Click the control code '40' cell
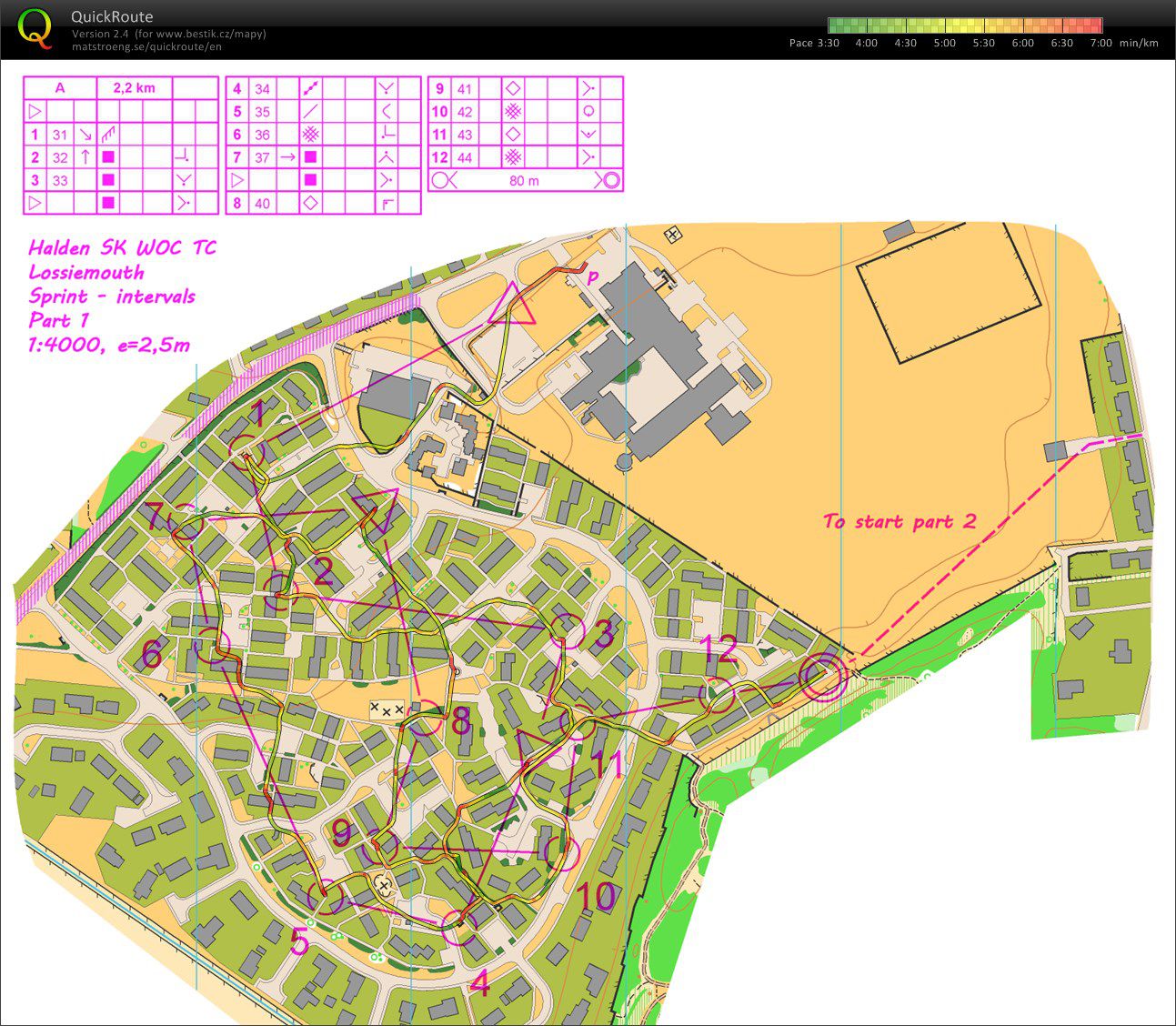The height and width of the screenshot is (1026, 1176). coord(263,203)
